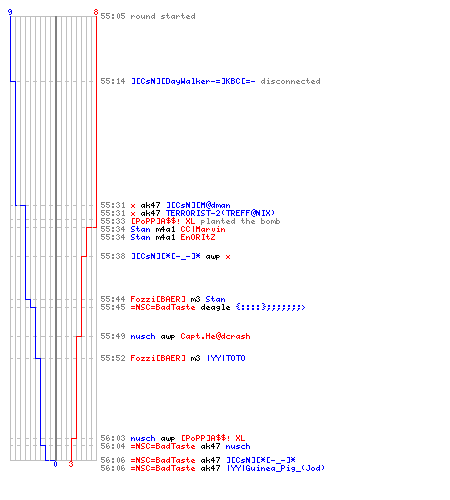Select the 55:38 aug kill entry
Screen dimensions: 450x500
(x=165, y=256)
